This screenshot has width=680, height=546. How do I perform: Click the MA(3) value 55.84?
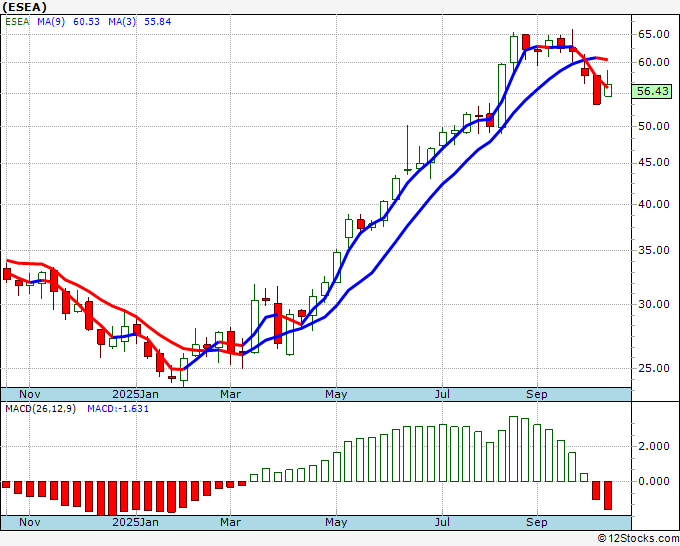click(x=157, y=21)
